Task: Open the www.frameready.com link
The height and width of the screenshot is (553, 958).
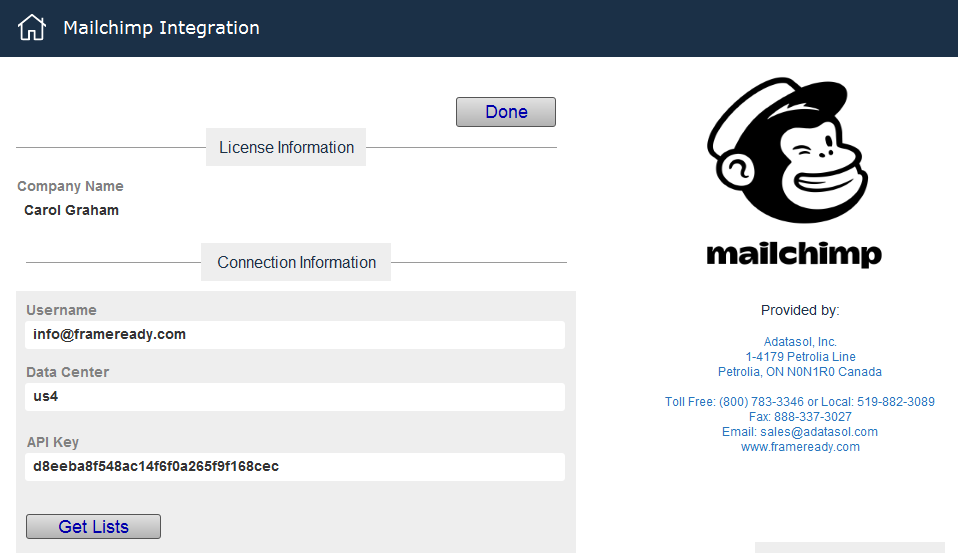Action: [800, 447]
